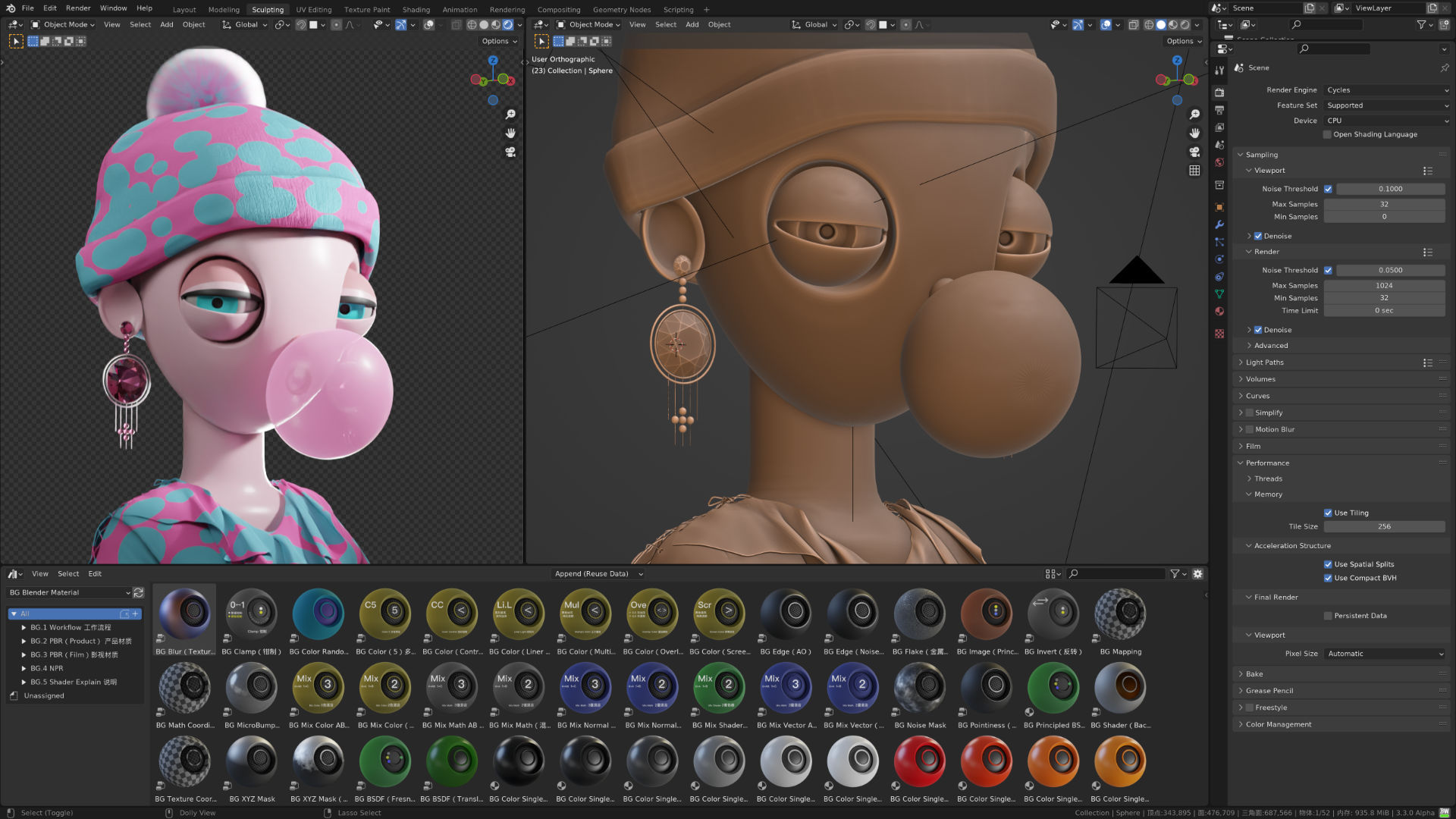Open asset browser settings gear icon
The height and width of the screenshot is (819, 1456).
[1198, 574]
